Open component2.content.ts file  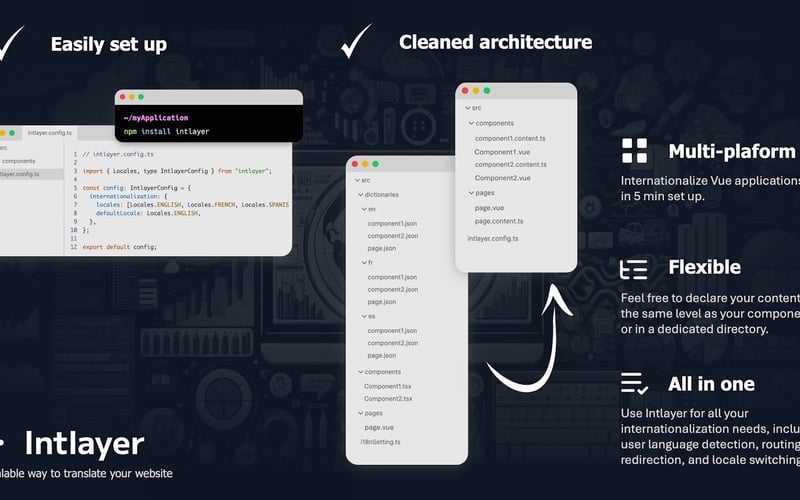511,164
